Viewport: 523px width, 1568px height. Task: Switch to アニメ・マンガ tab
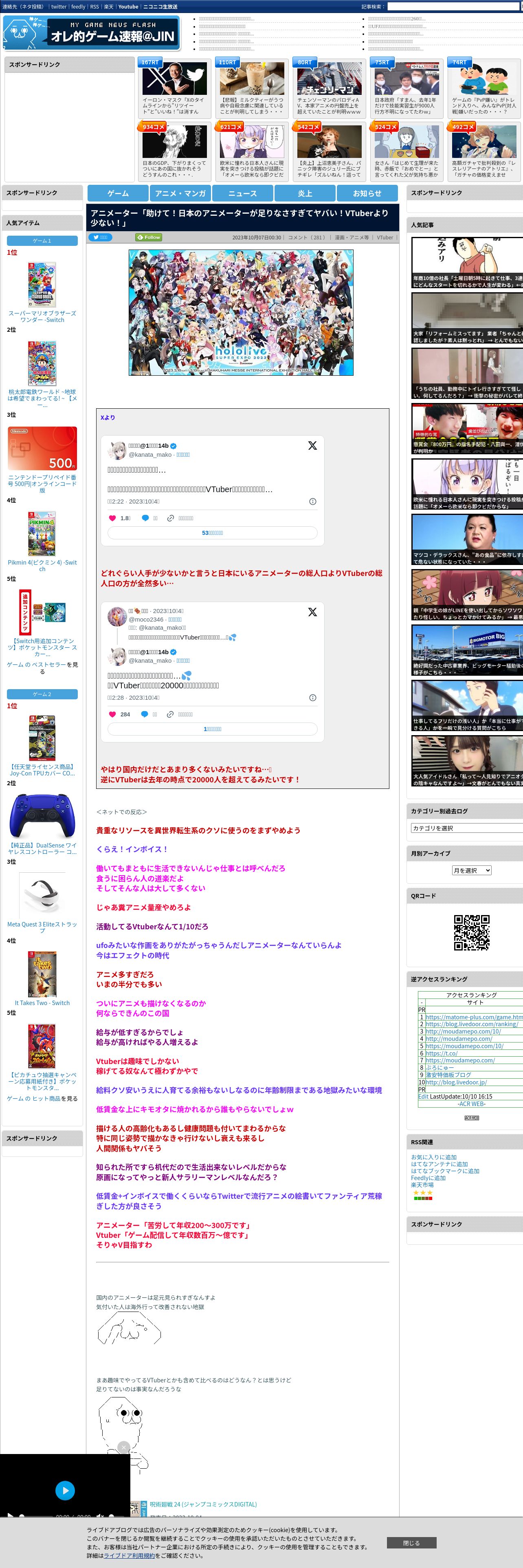click(180, 193)
